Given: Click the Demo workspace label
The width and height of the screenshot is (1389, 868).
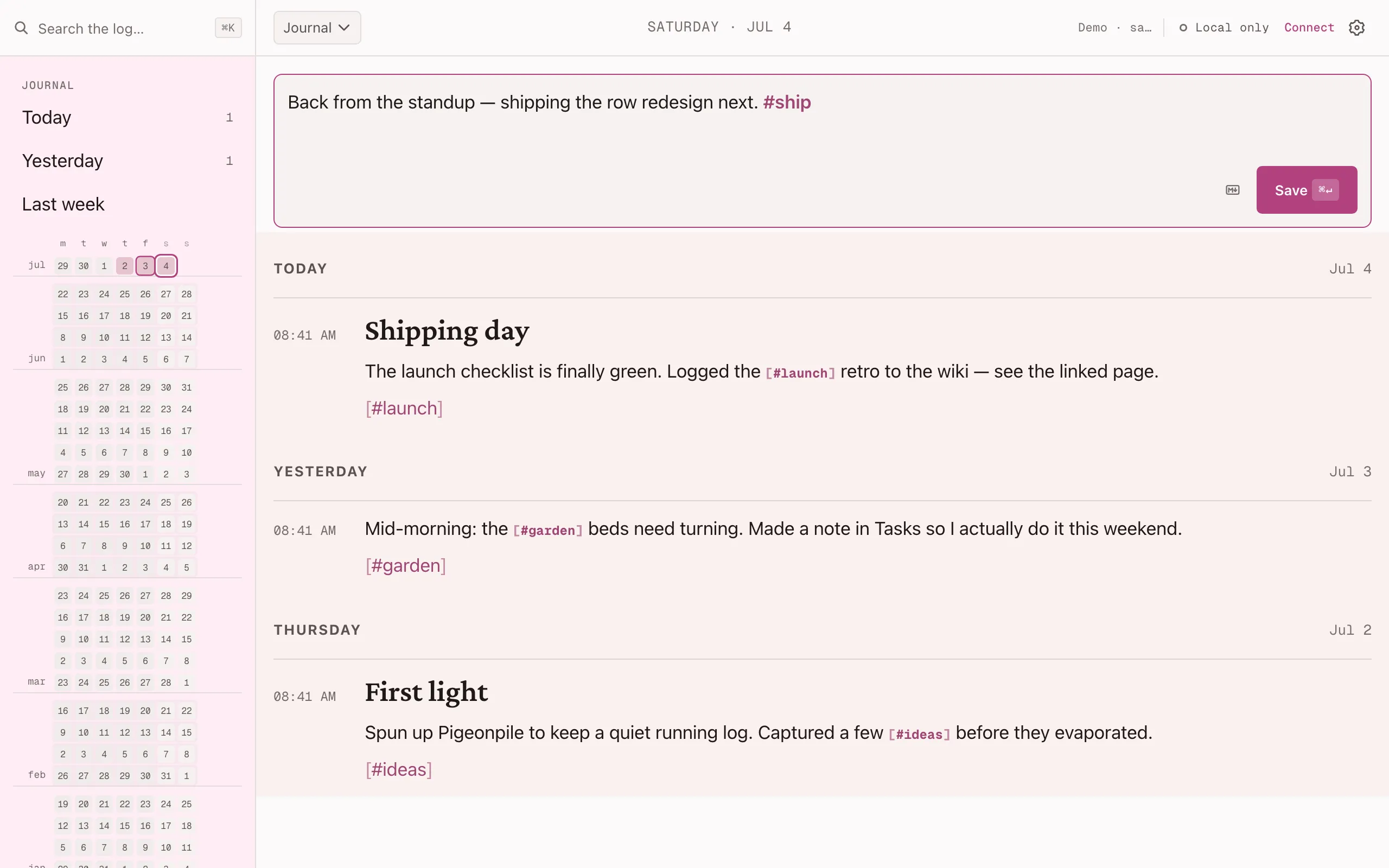Looking at the screenshot, I should (x=1114, y=28).
